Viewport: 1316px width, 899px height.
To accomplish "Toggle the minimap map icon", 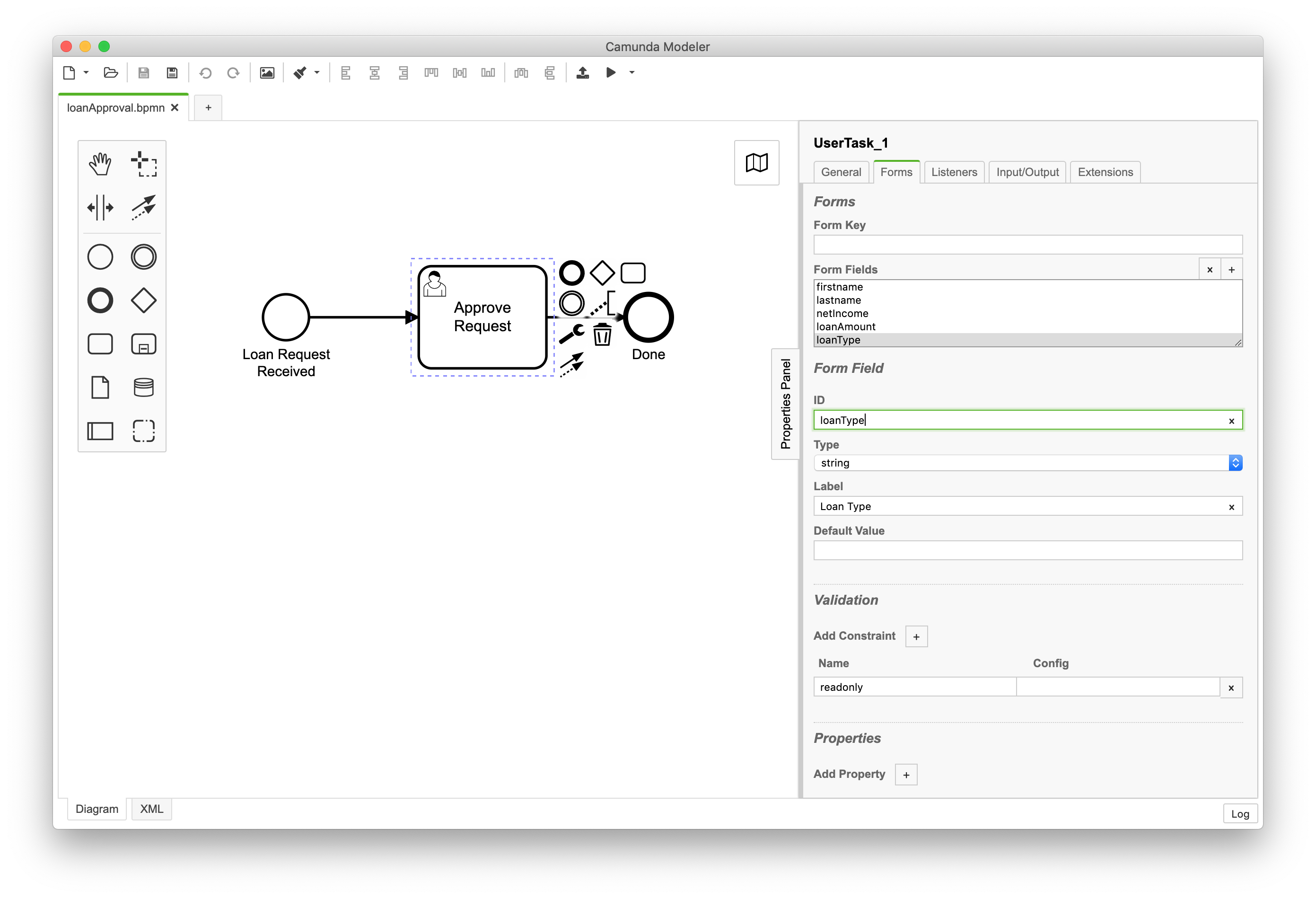I will point(757,163).
